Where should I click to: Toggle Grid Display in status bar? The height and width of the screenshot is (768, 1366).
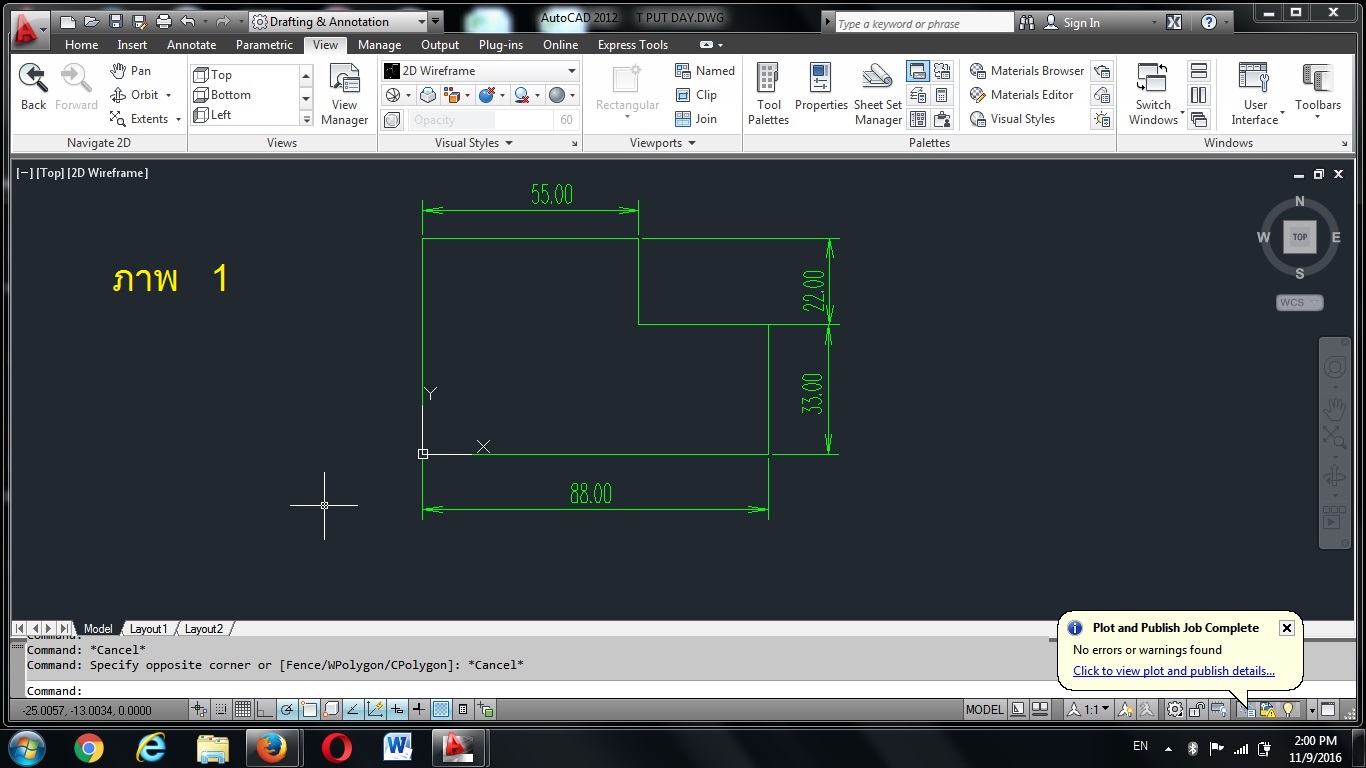click(243, 710)
